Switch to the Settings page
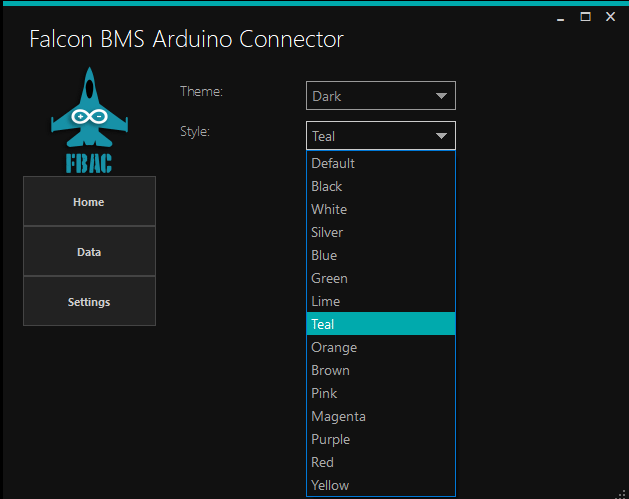Viewport: 629px width, 499px height. tap(89, 302)
